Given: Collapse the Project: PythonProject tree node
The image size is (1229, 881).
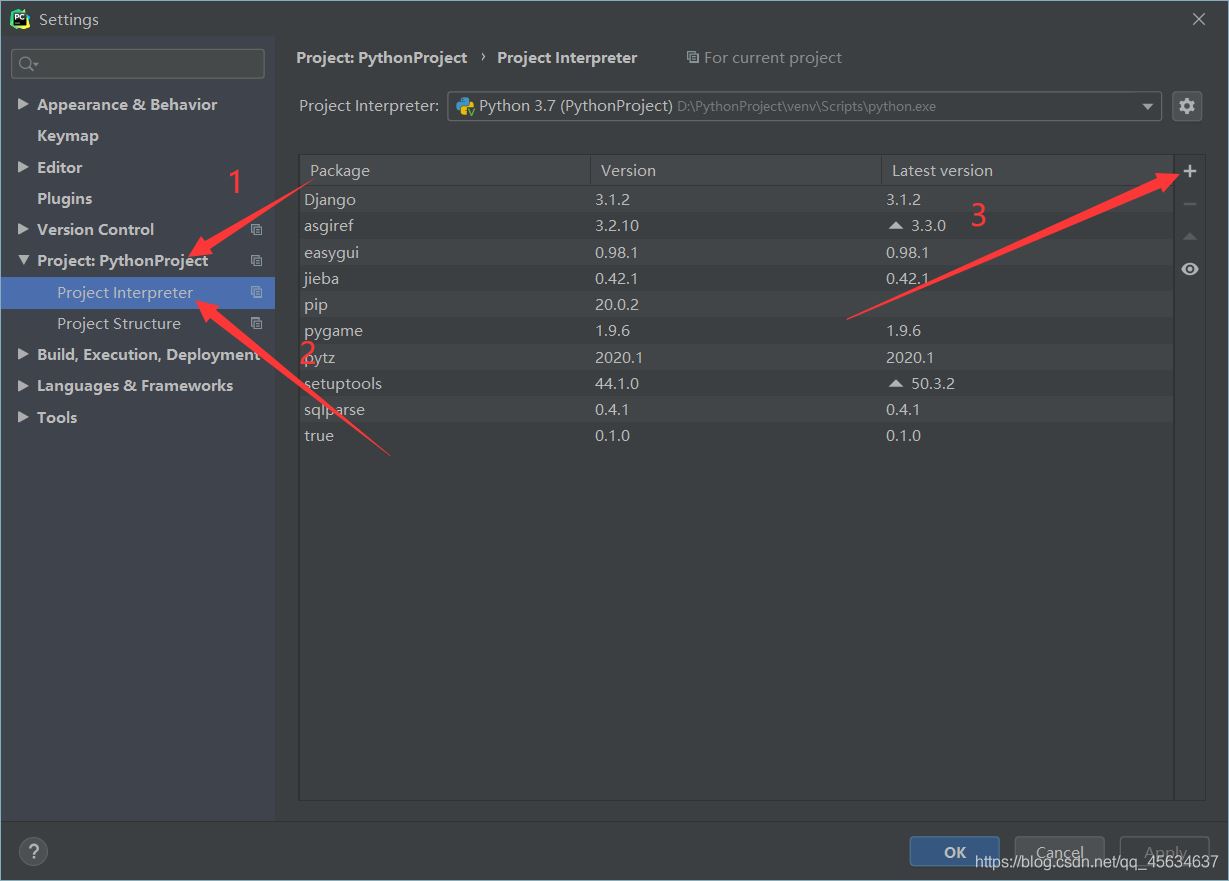Looking at the screenshot, I should pos(24,260).
